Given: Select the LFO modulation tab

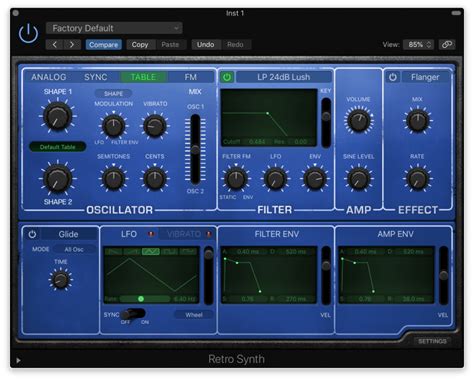Looking at the screenshot, I should click(129, 234).
